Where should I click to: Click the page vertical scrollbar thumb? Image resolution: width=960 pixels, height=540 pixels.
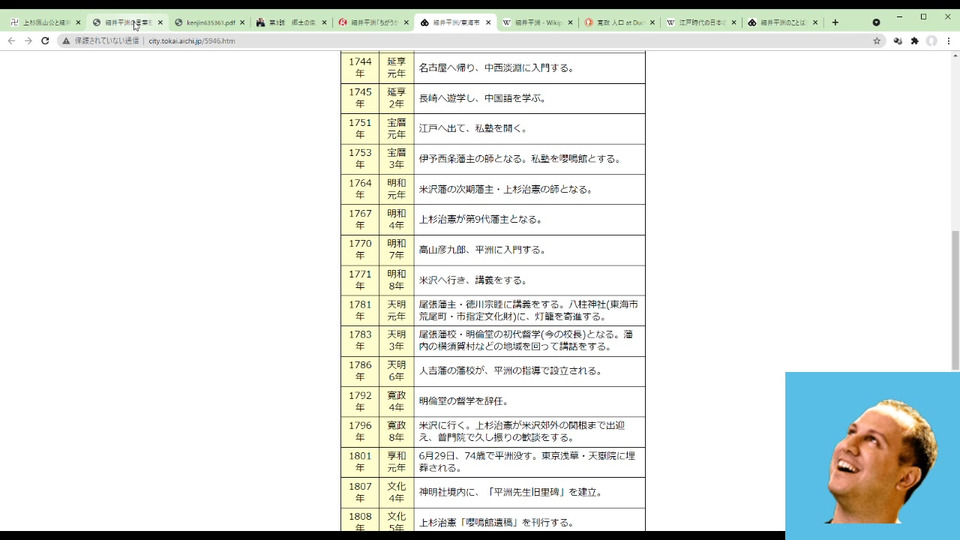coord(955,300)
